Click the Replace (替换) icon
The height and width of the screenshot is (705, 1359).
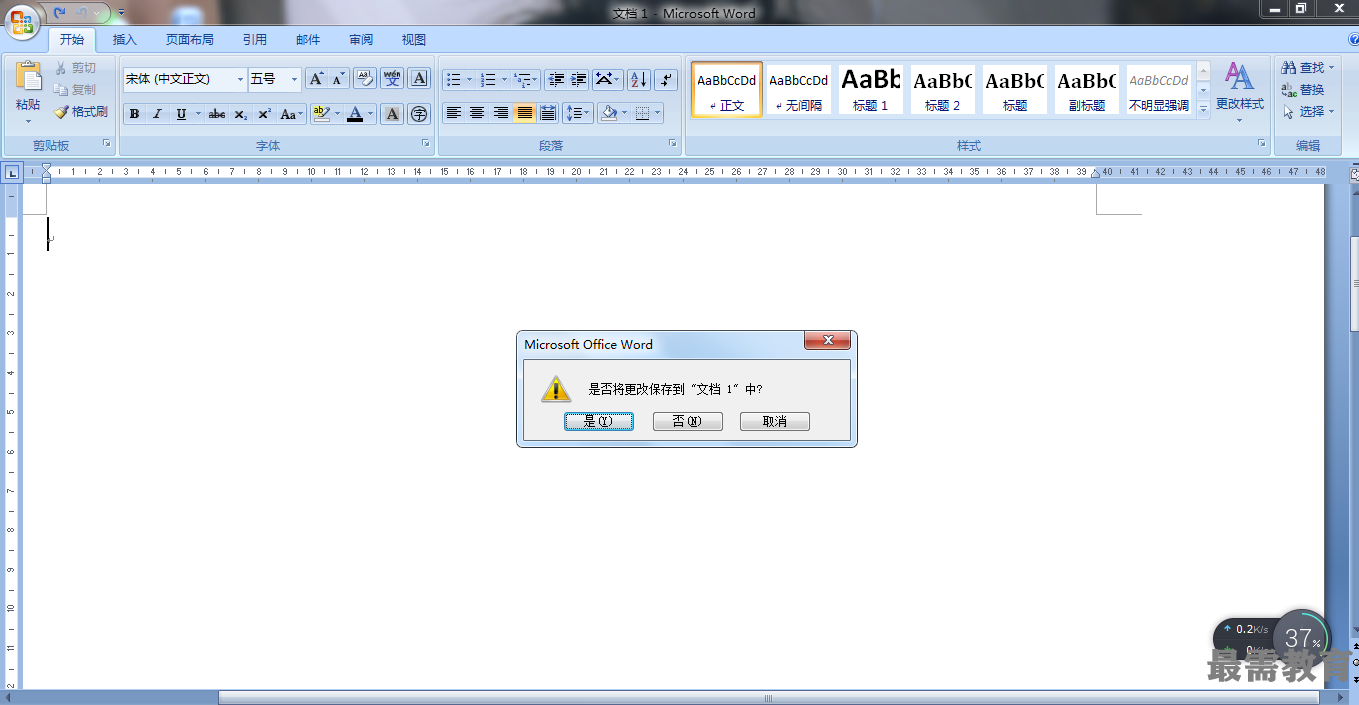pyautogui.click(x=1289, y=90)
